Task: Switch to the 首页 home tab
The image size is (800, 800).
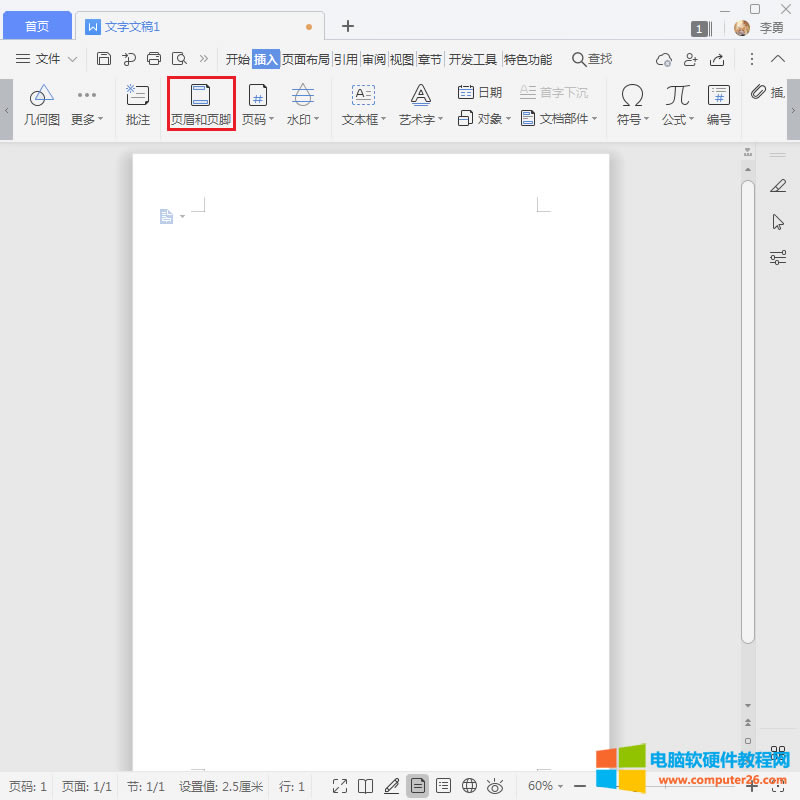Action: click(x=37, y=26)
